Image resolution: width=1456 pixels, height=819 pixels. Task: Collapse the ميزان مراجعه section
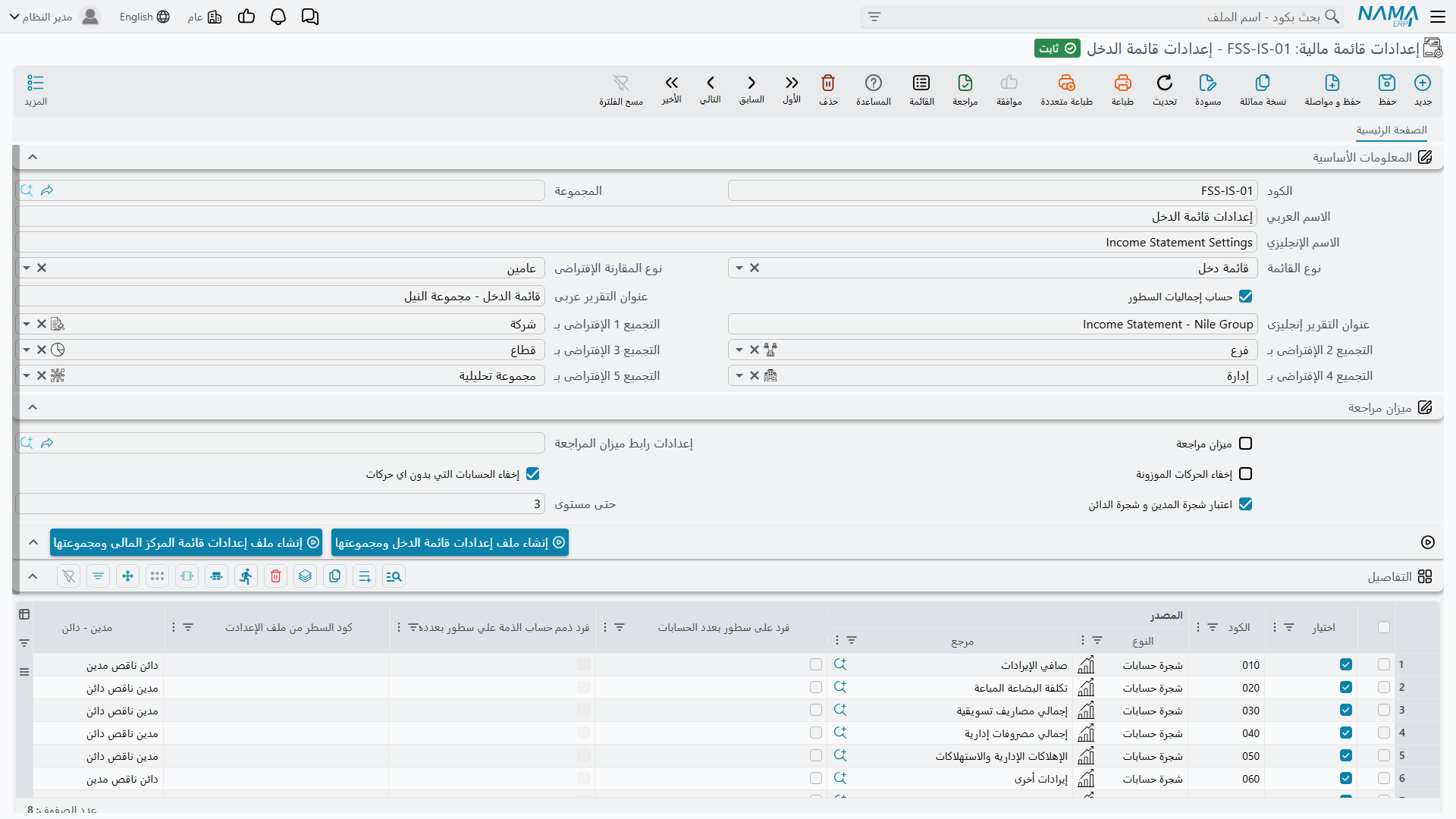tap(33, 407)
